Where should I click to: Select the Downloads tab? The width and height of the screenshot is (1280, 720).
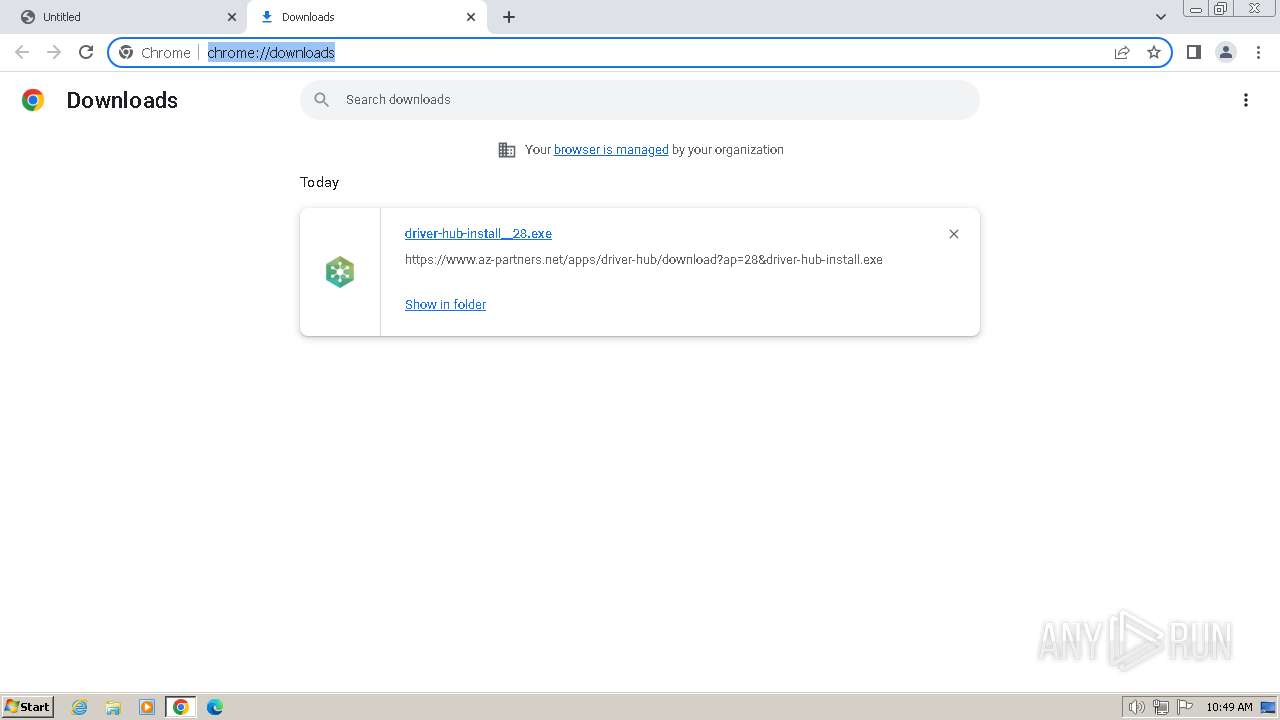tap(367, 17)
